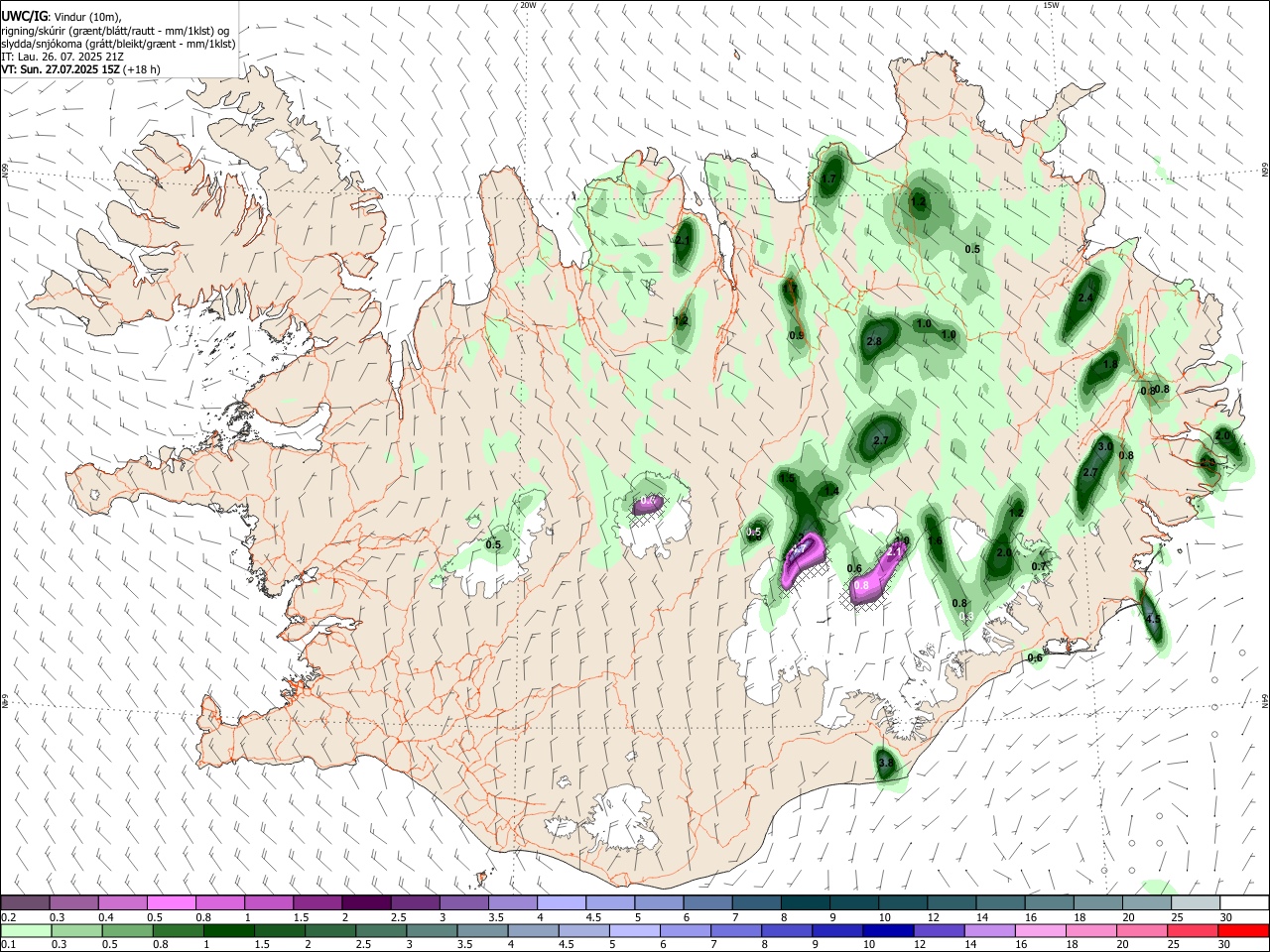Click the valid time 'VT: Sun. 27.07.2025 15Z'
1270x952 pixels.
[61, 69]
